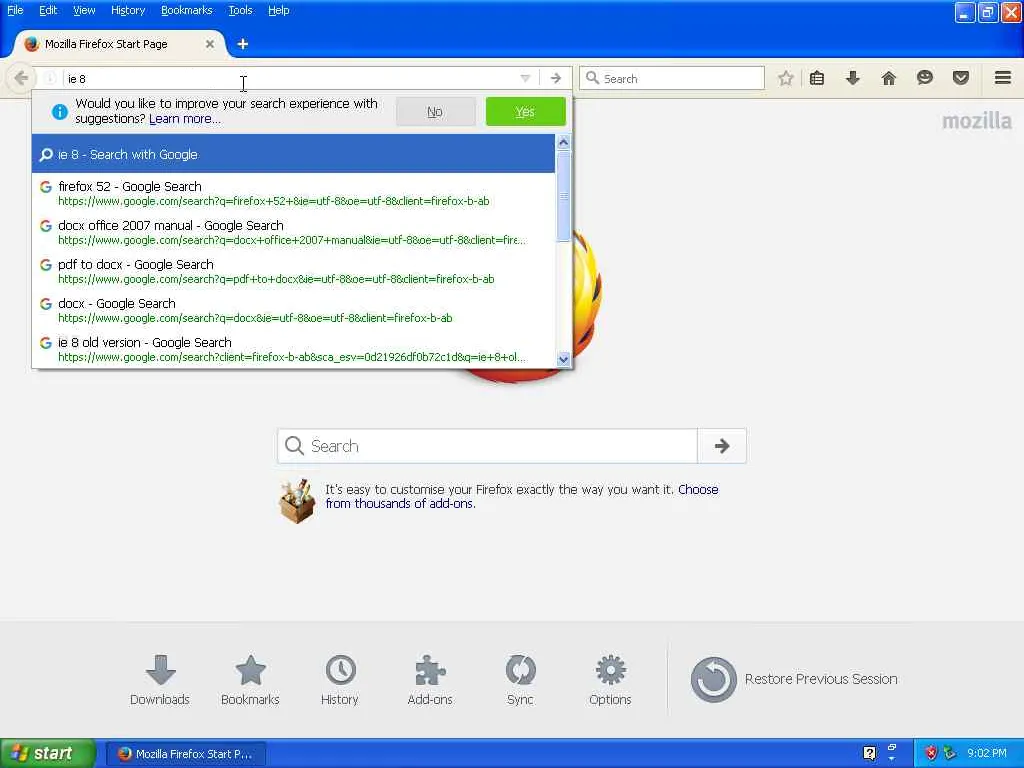Open Bookmarks star on start page

coord(250,680)
